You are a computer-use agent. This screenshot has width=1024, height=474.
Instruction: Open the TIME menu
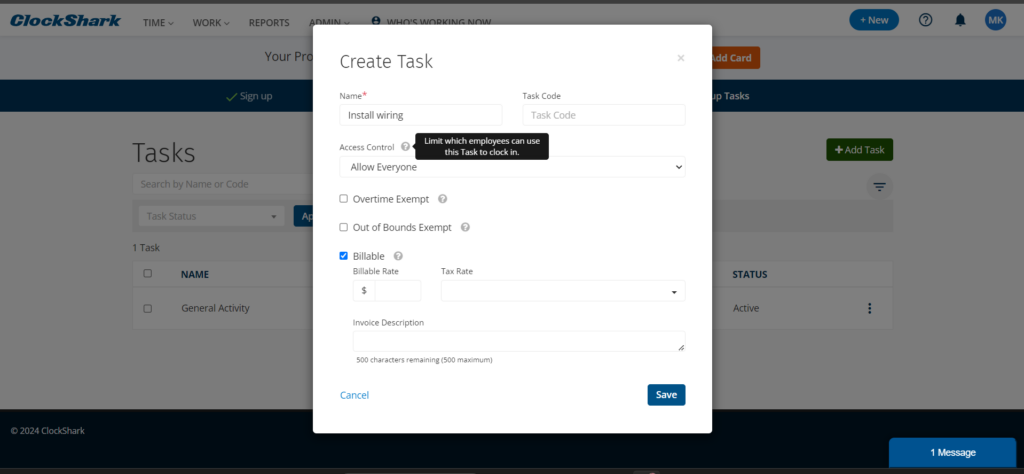(159, 23)
